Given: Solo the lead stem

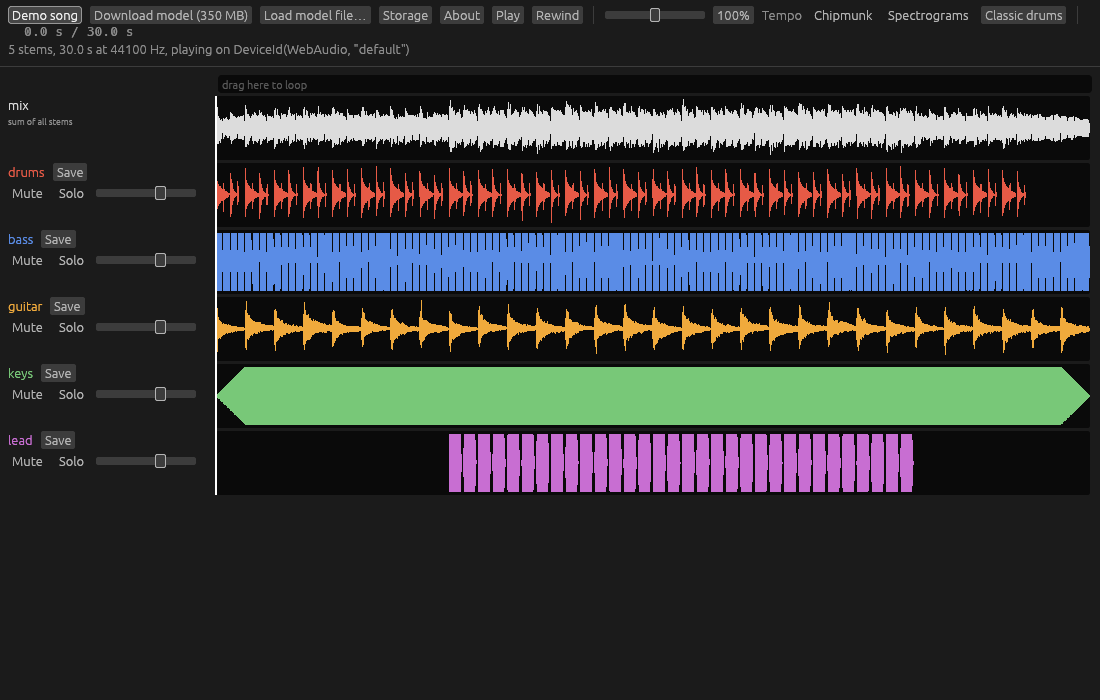Looking at the screenshot, I should pos(71,462).
